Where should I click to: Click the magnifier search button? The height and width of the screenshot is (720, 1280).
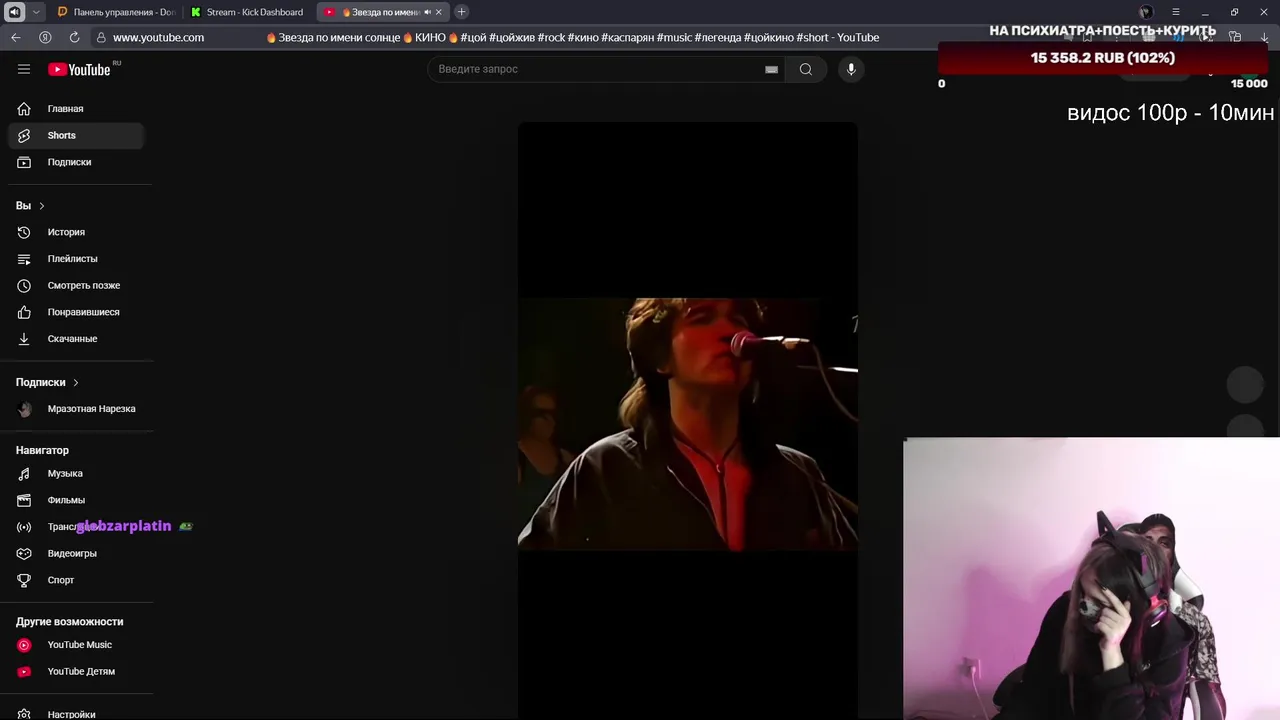pos(806,69)
